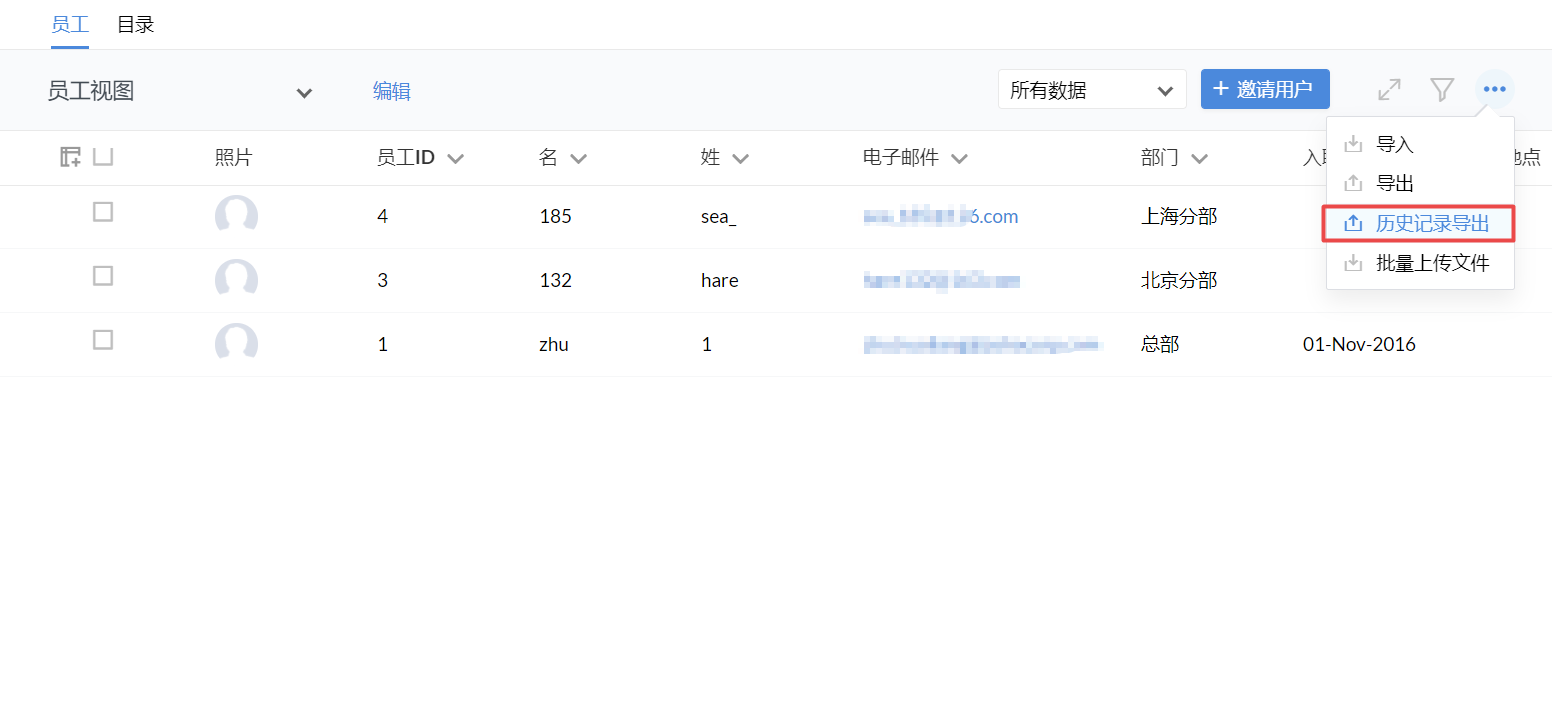Expand the 员工ID column sort arrow
The width and height of the screenshot is (1552, 716).
point(456,159)
